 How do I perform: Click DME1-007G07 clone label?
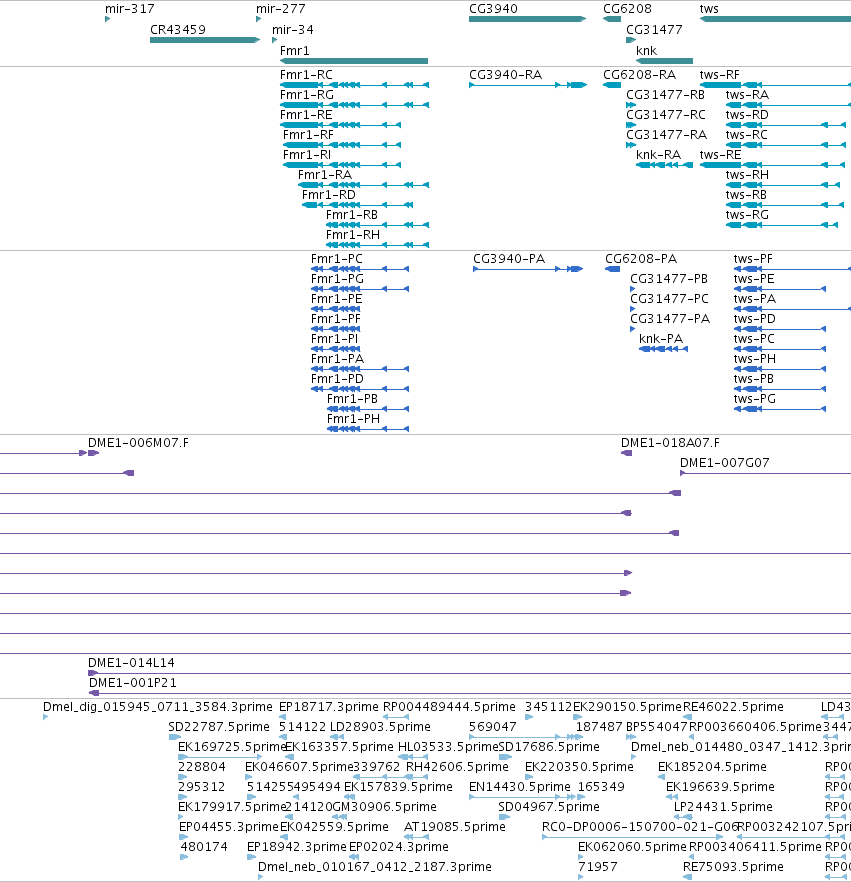point(725,462)
